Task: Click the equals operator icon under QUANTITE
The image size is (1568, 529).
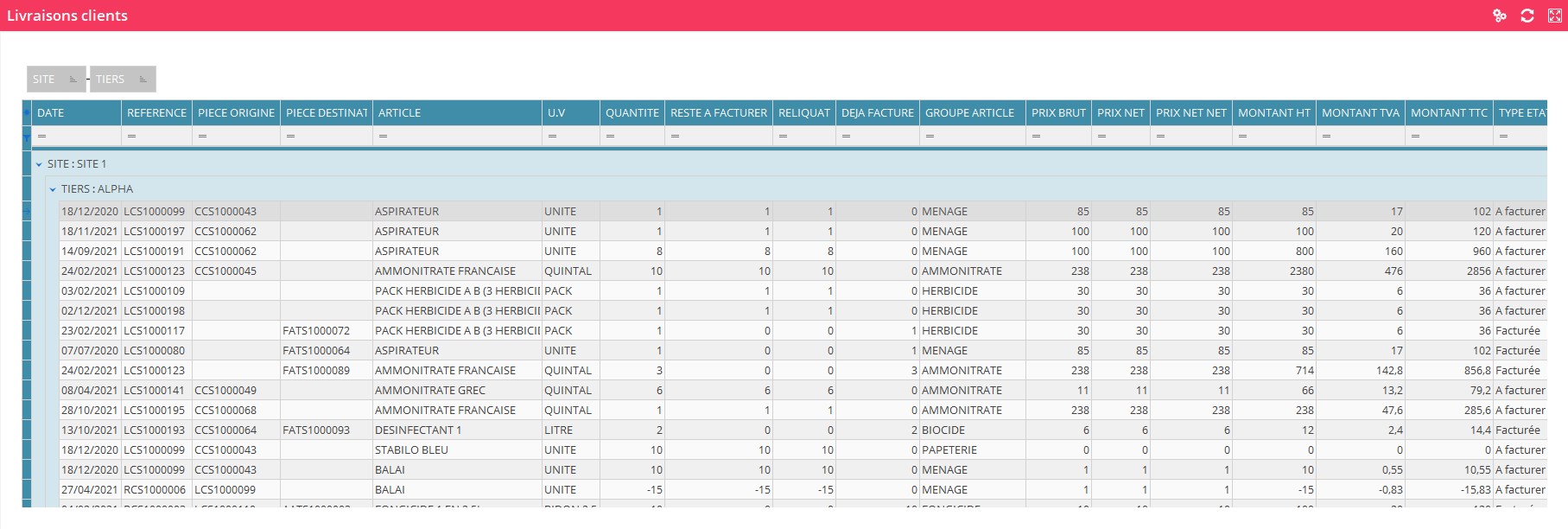Action: (x=610, y=137)
